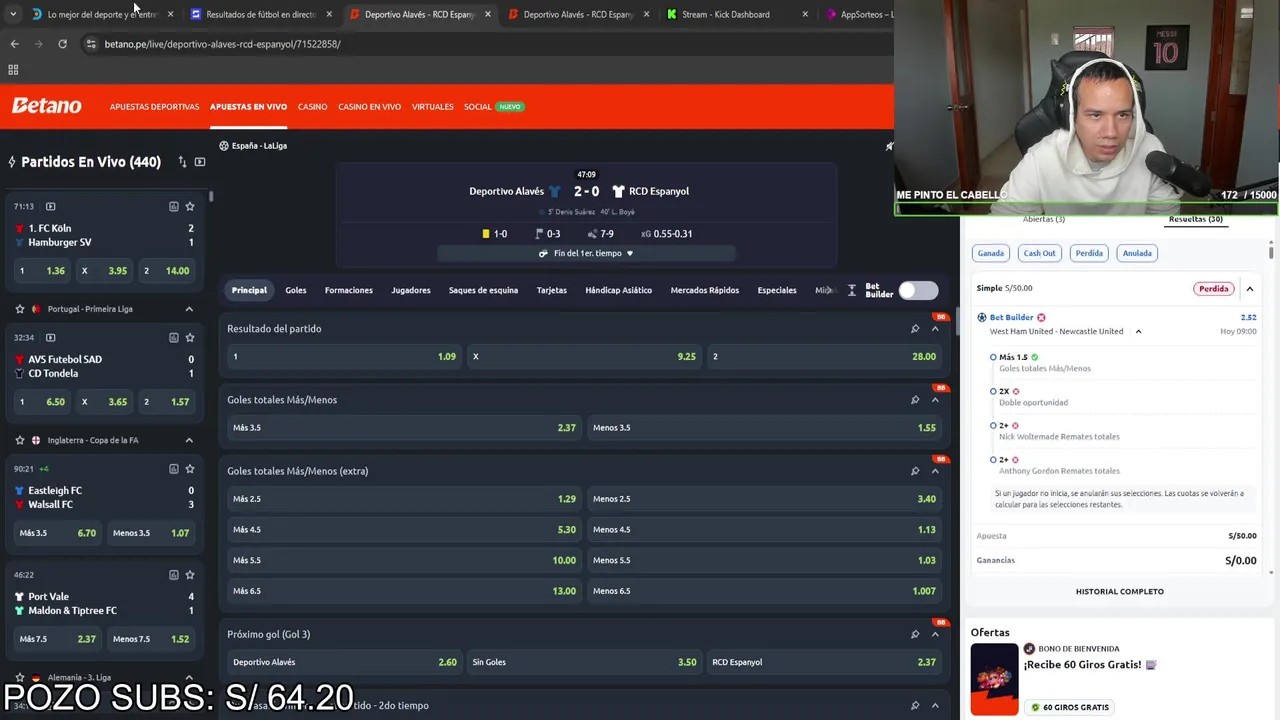This screenshot has height=720, width=1280.
Task: Open the Apuestas Deportivas menu
Action: click(x=154, y=107)
